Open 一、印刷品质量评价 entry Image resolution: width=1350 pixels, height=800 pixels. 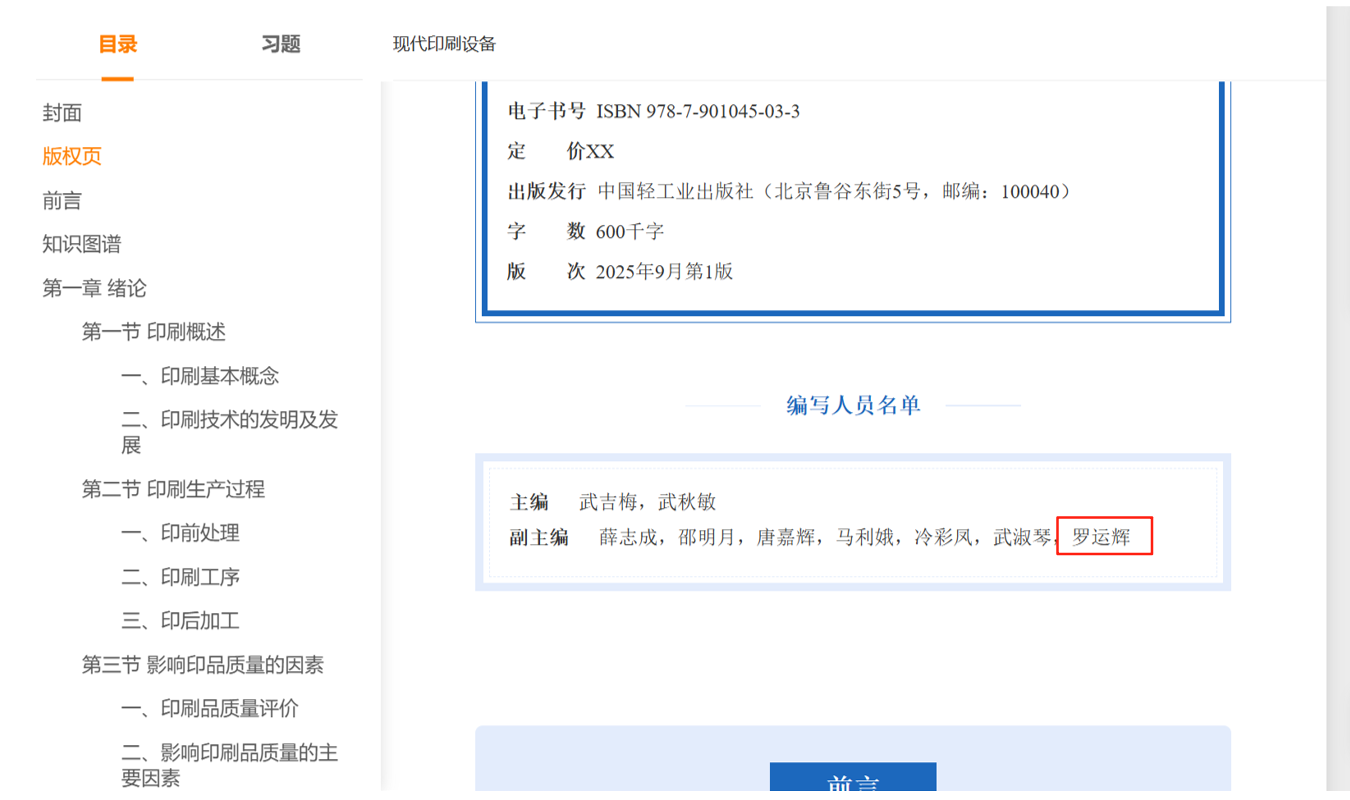point(210,709)
